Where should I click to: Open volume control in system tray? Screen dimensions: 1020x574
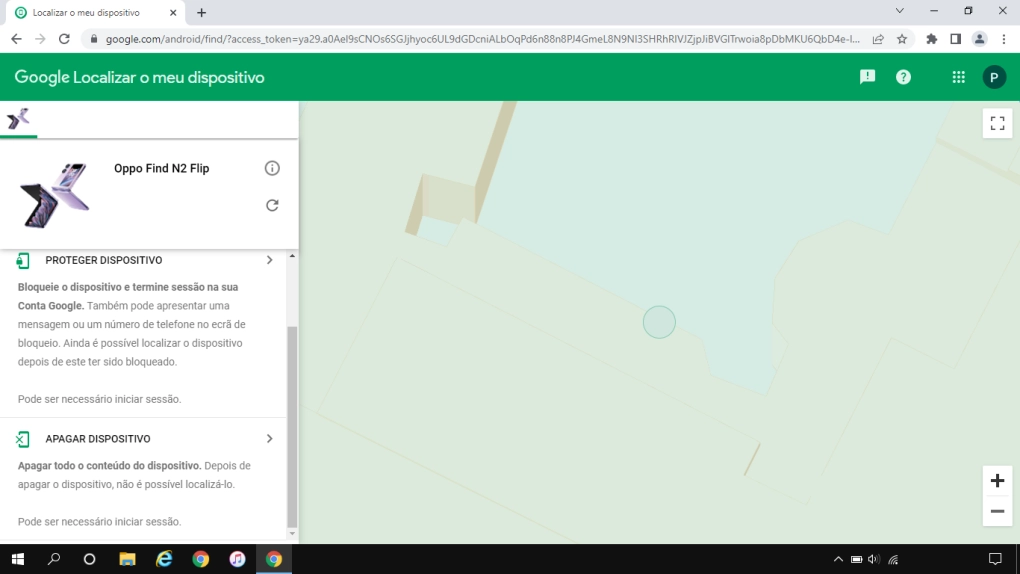874,559
